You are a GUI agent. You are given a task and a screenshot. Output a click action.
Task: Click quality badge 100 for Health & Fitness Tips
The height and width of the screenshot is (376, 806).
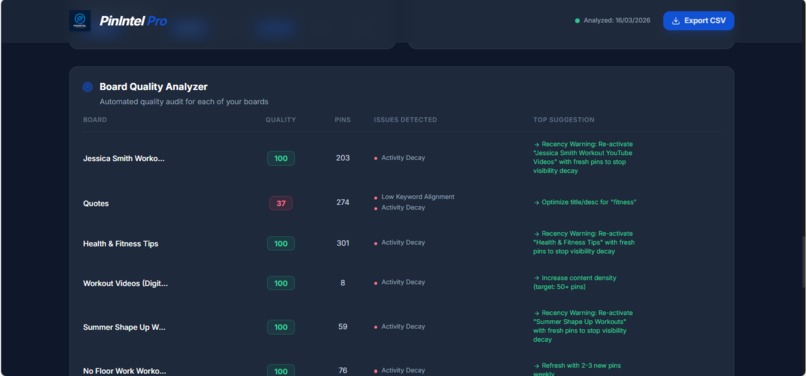[281, 244]
